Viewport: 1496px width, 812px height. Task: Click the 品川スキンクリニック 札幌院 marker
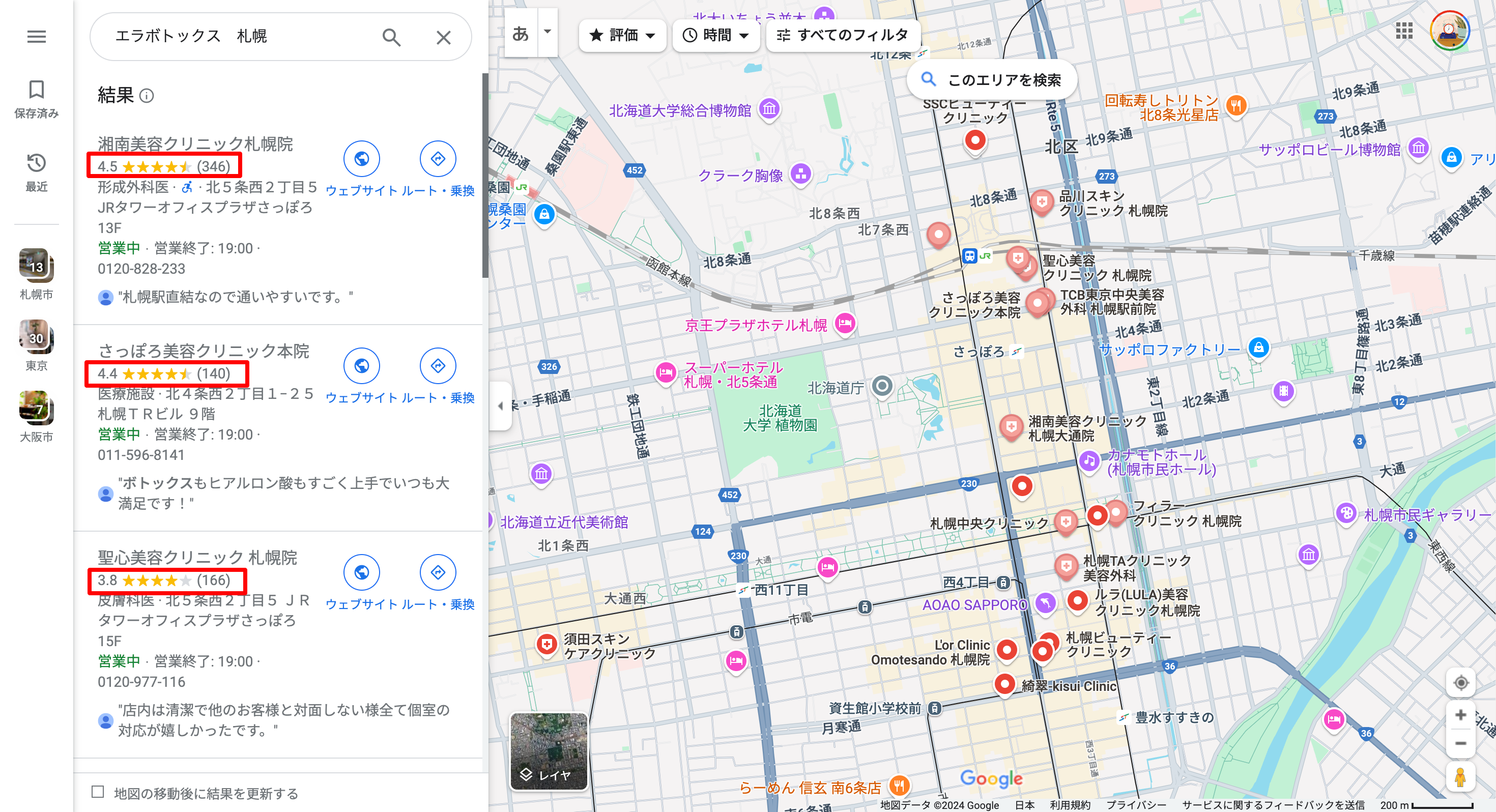click(1041, 202)
